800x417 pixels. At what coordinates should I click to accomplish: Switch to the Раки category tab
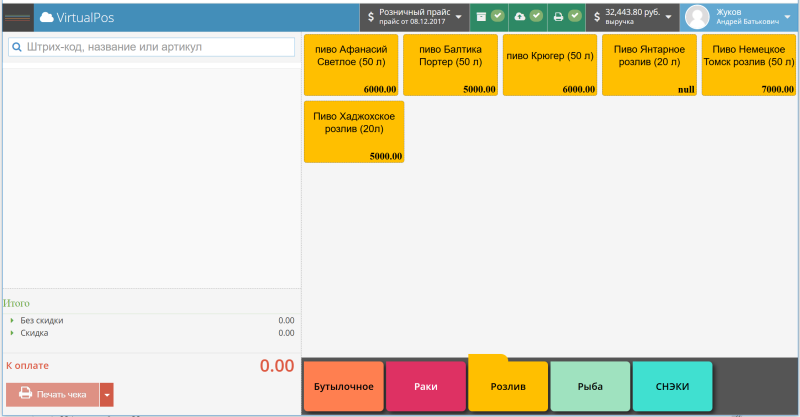[x=426, y=386]
